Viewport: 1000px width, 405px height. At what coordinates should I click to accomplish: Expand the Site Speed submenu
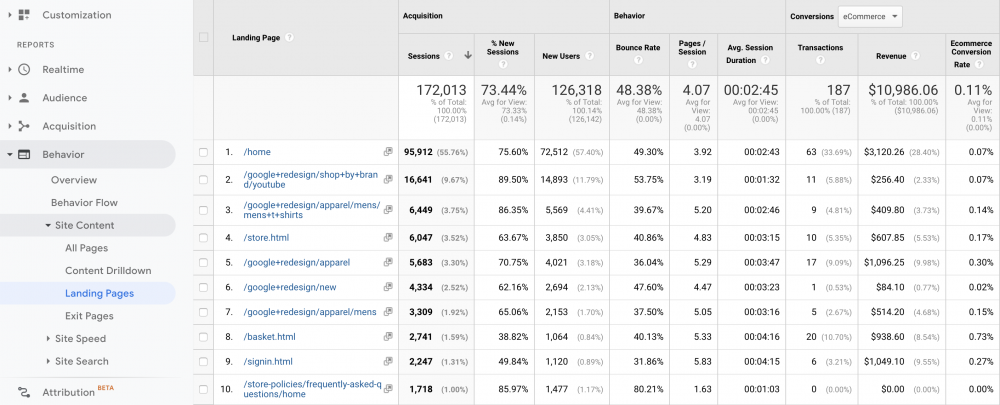pos(81,338)
